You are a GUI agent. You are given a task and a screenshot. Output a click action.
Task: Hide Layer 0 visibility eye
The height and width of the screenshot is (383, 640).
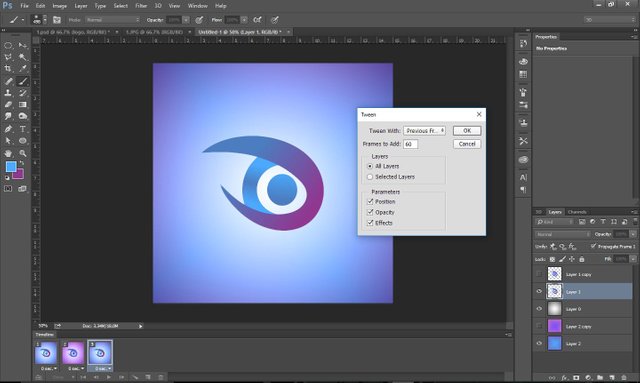click(539, 309)
